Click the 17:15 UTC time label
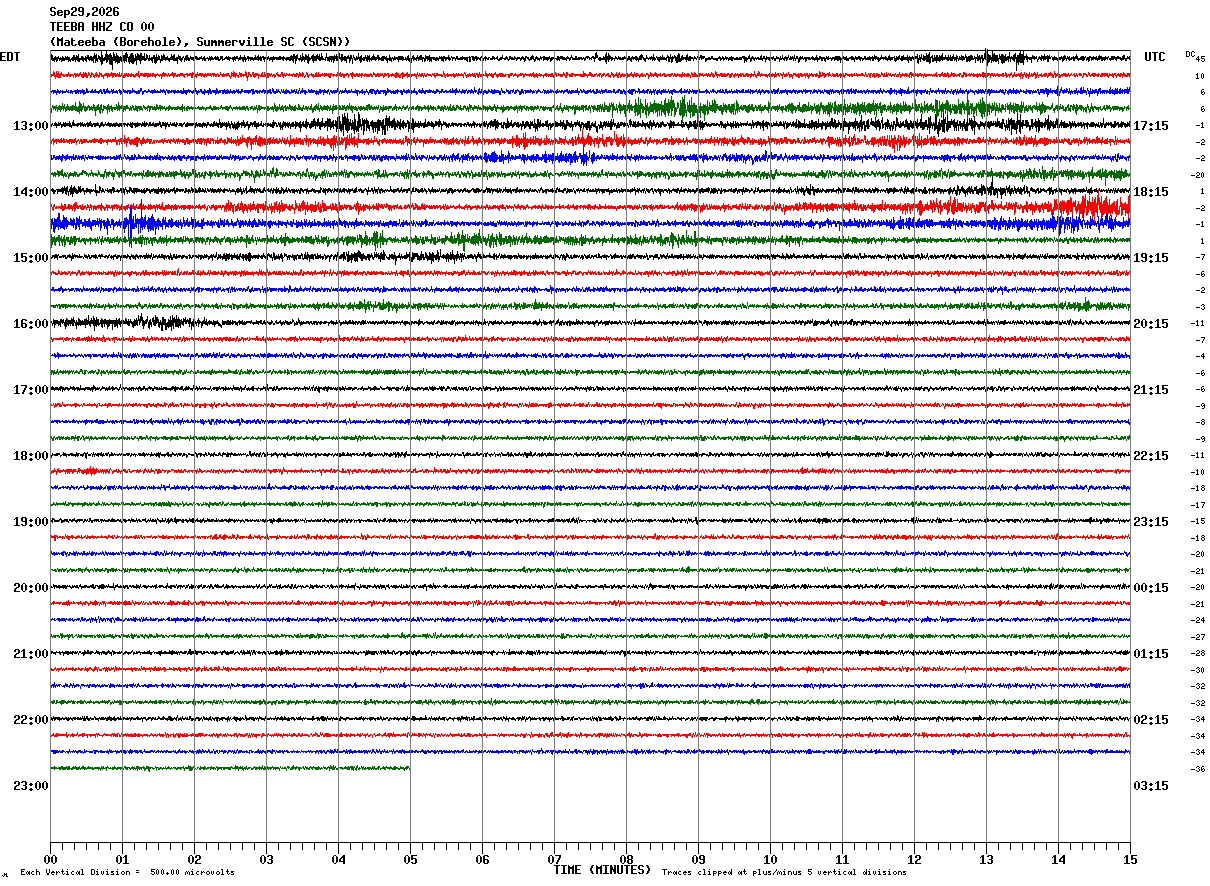 [x=1150, y=126]
